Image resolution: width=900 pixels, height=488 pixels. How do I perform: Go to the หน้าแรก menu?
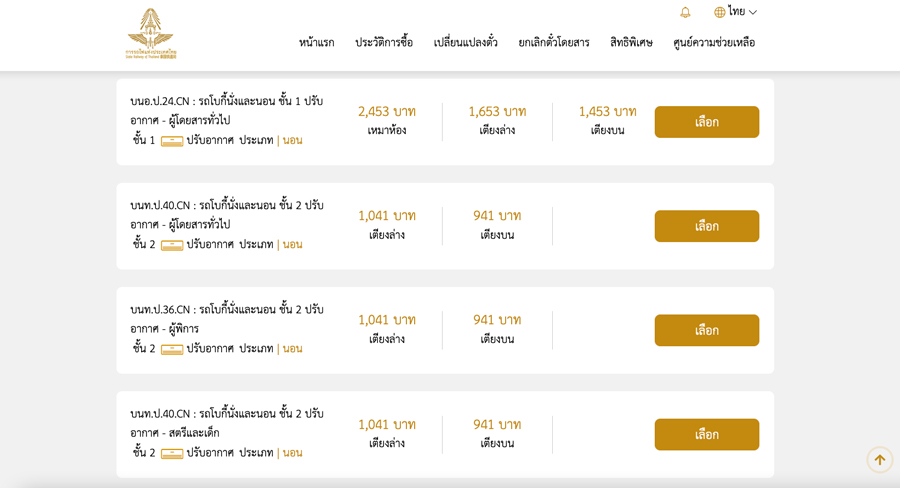coord(316,42)
